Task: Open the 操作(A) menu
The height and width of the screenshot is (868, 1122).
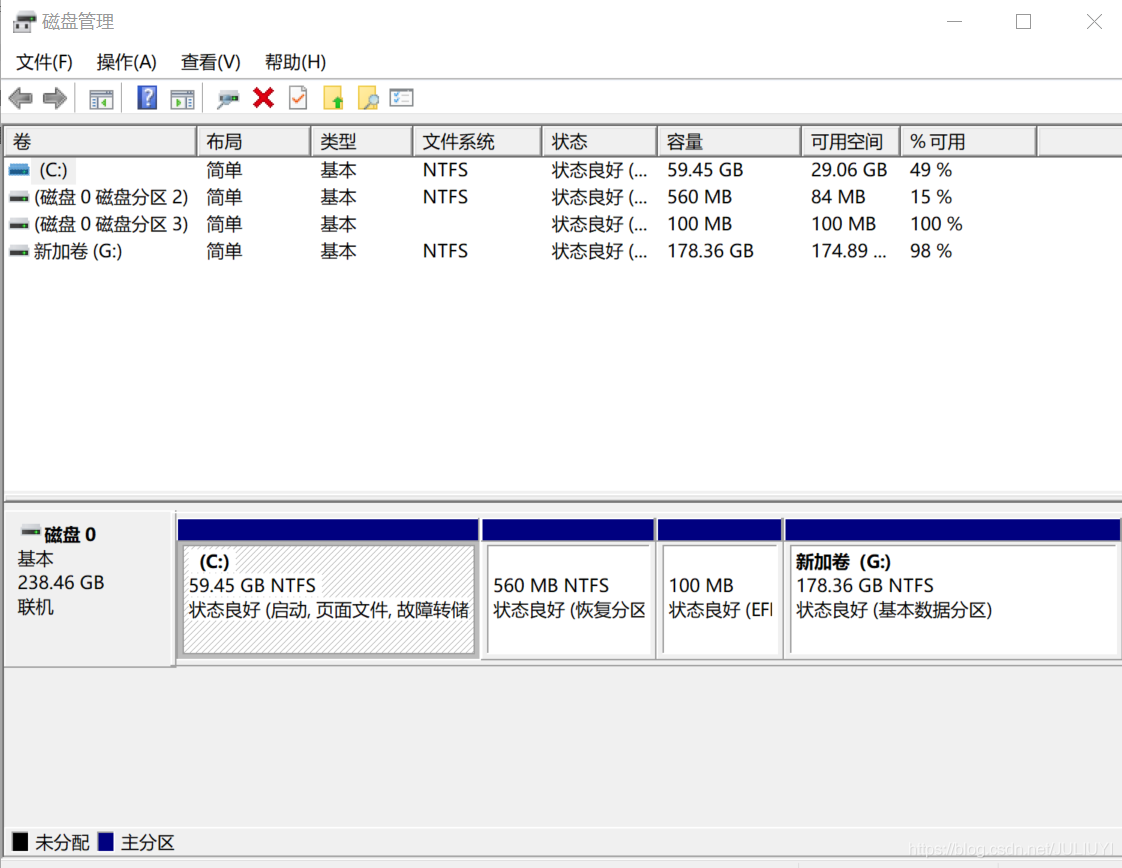Action: (127, 62)
